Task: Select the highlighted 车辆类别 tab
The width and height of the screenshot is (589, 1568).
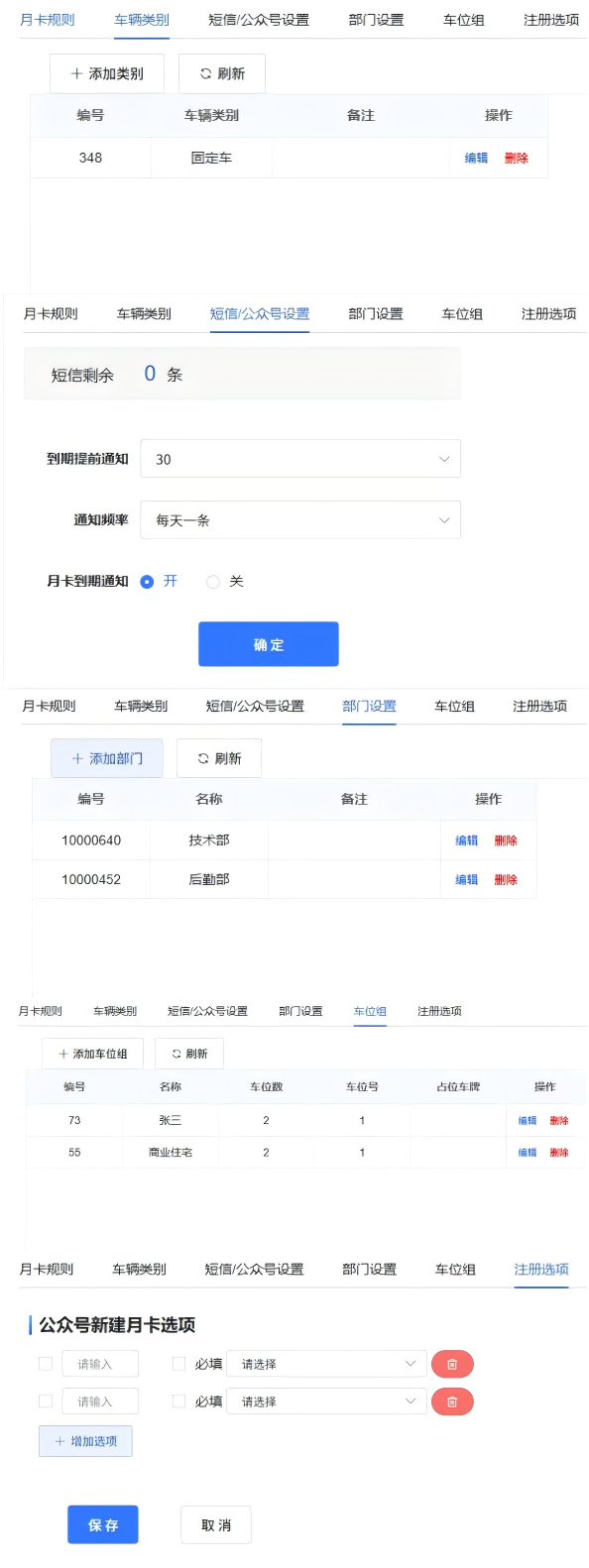Action: [142, 20]
